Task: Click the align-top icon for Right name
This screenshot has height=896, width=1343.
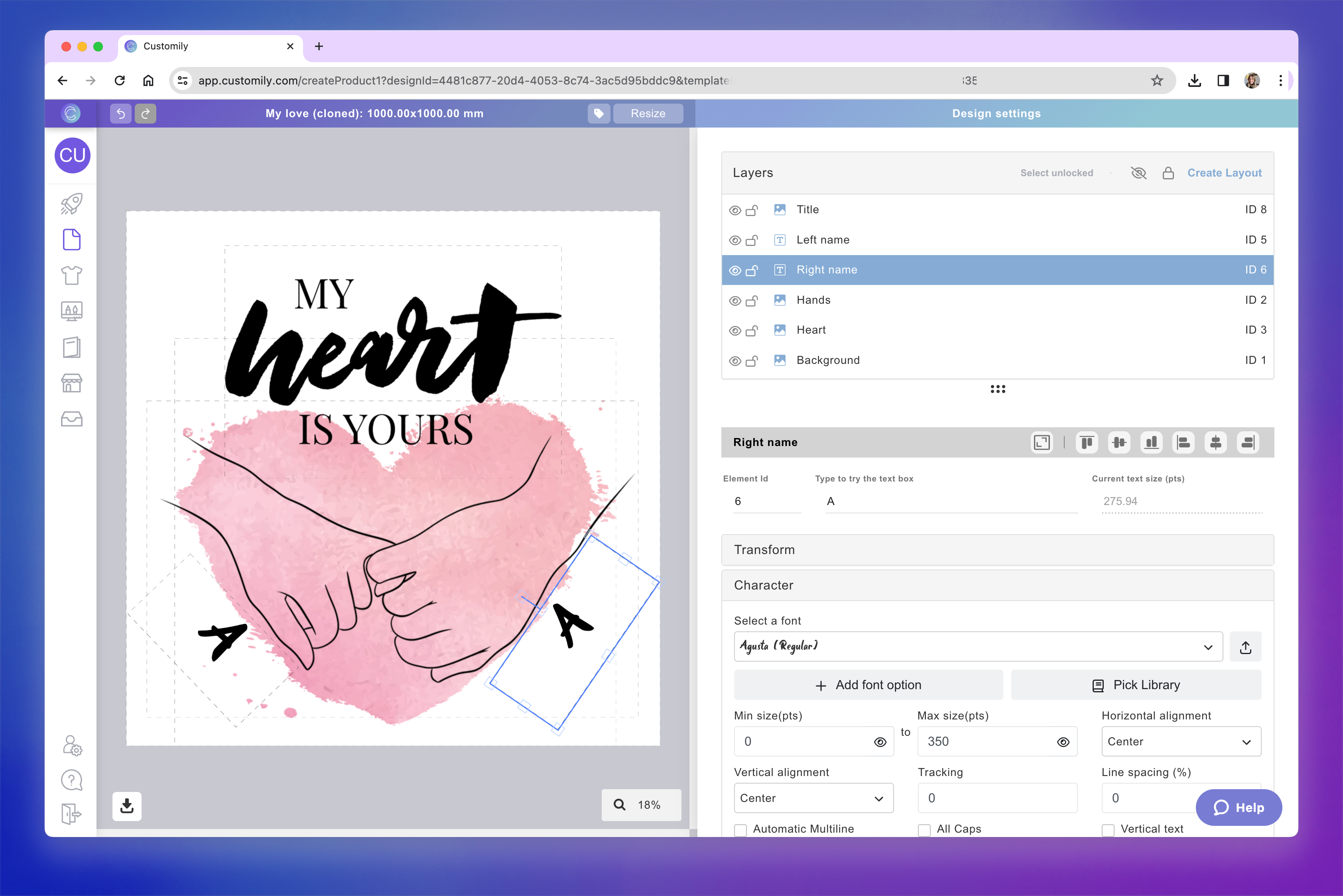Action: [1087, 442]
